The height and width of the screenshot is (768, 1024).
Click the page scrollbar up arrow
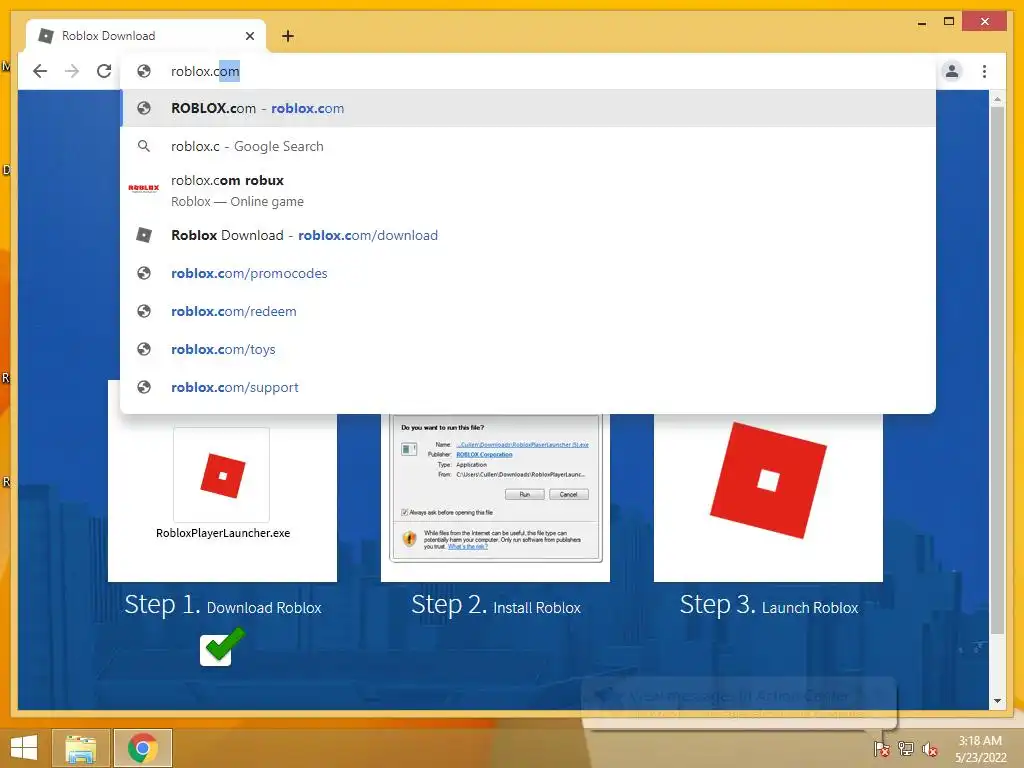point(997,99)
